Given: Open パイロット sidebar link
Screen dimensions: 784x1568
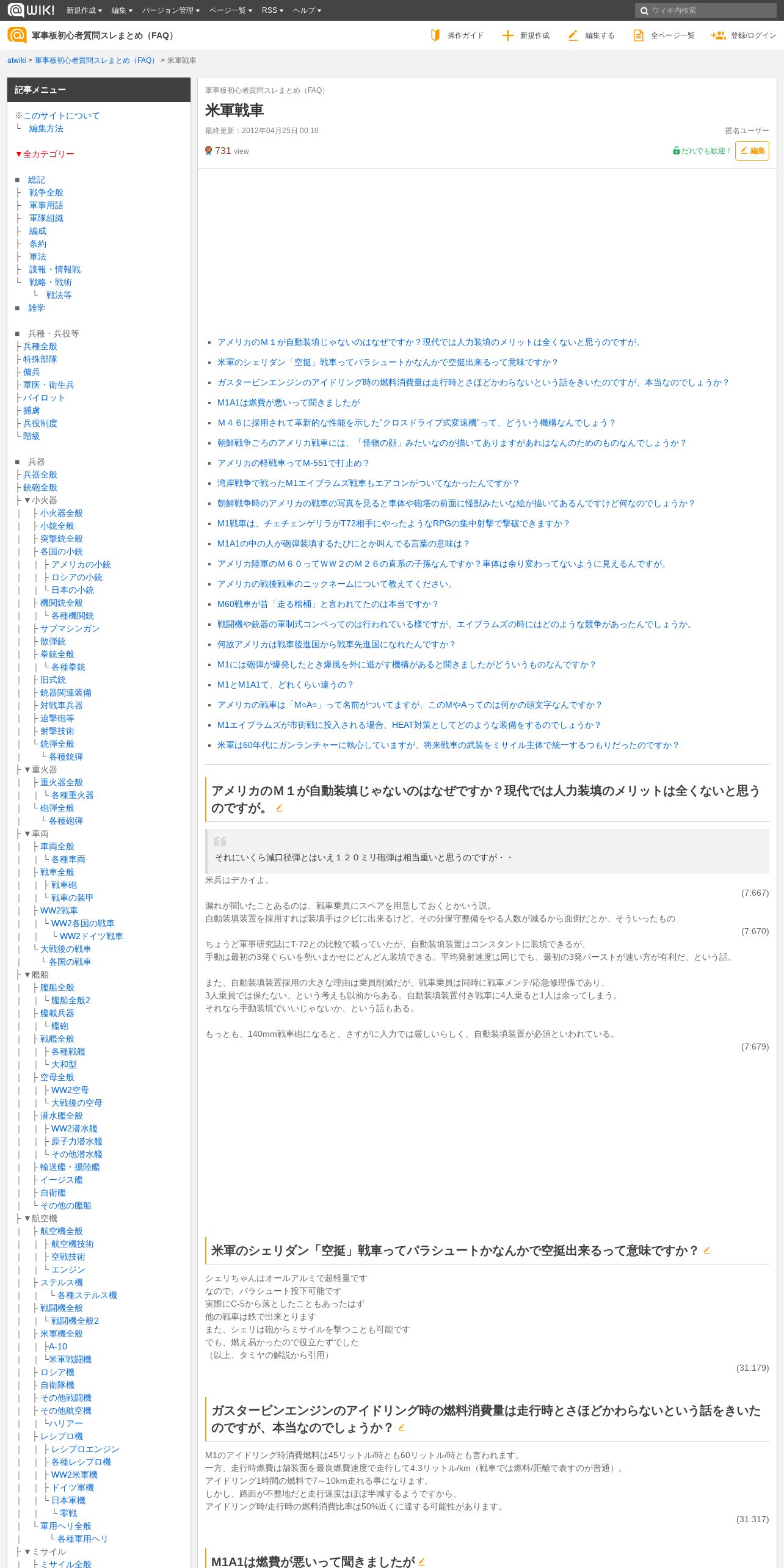Looking at the screenshot, I should [44, 397].
